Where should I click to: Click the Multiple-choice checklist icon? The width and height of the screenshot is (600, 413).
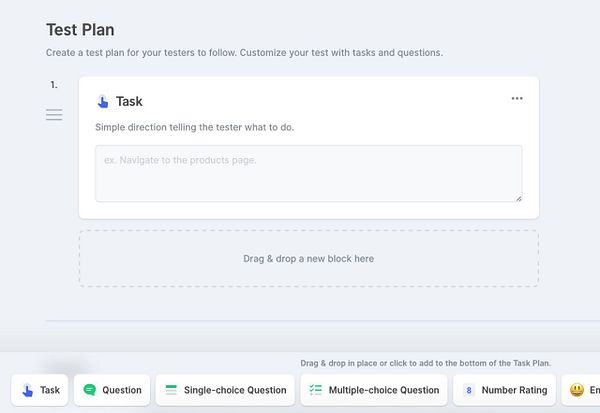click(316, 390)
